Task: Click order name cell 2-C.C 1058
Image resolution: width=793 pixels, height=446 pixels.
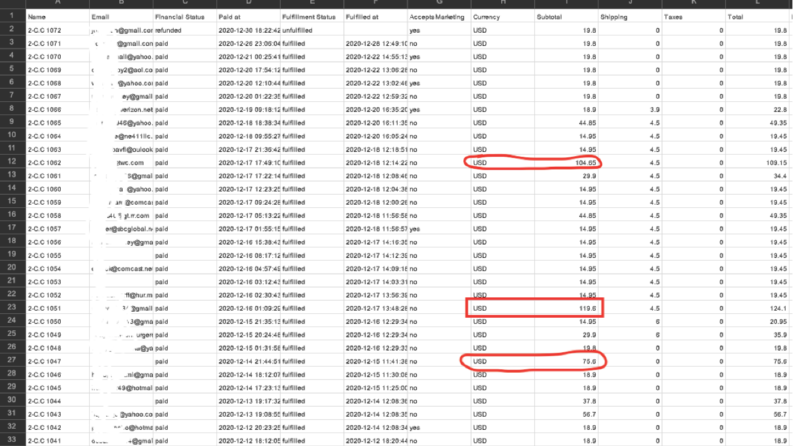Action: tap(58, 216)
